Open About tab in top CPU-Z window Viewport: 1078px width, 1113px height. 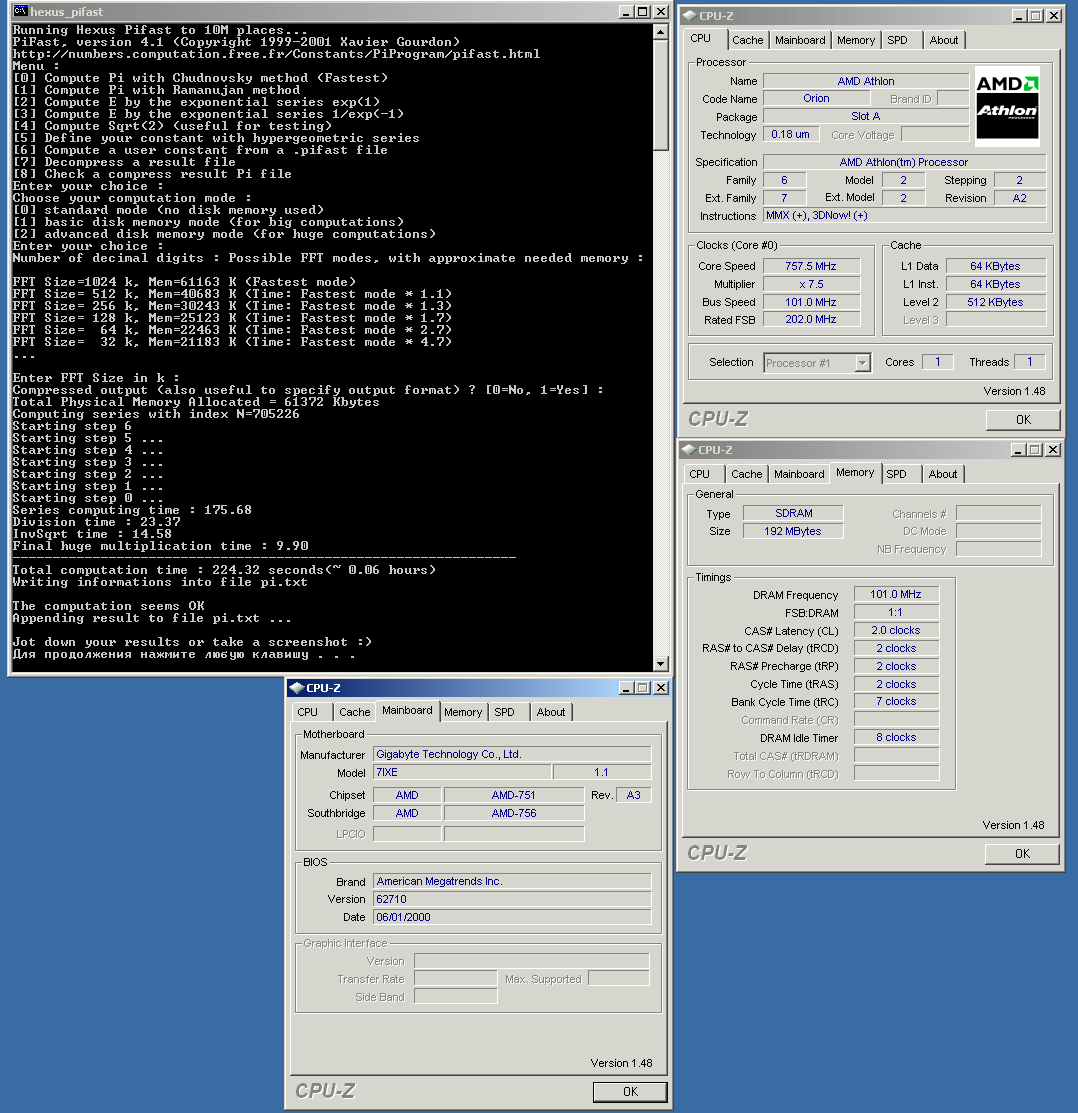943,40
